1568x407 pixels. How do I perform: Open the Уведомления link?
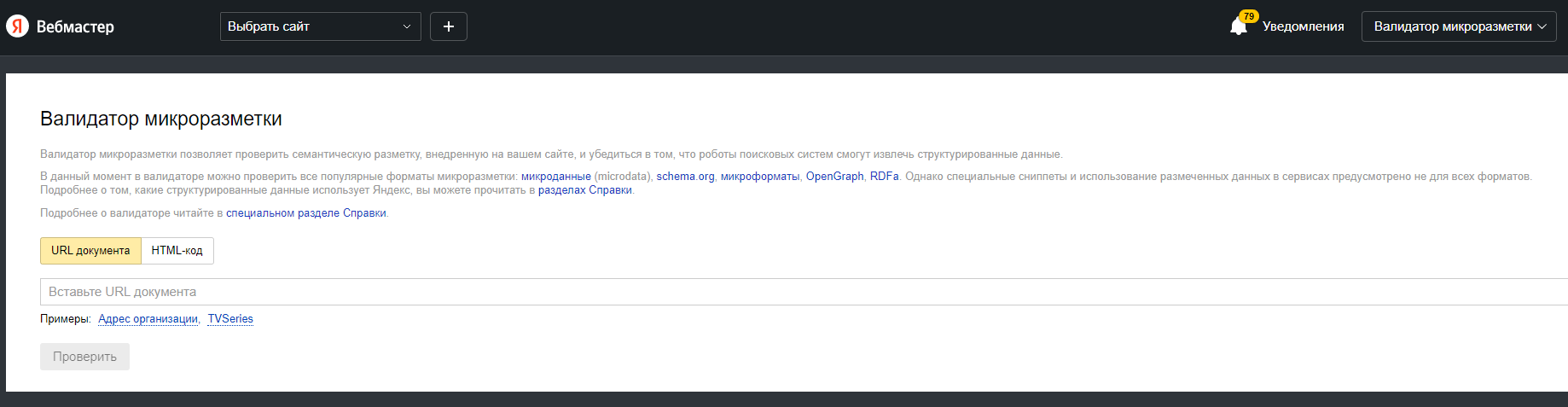(x=1303, y=26)
